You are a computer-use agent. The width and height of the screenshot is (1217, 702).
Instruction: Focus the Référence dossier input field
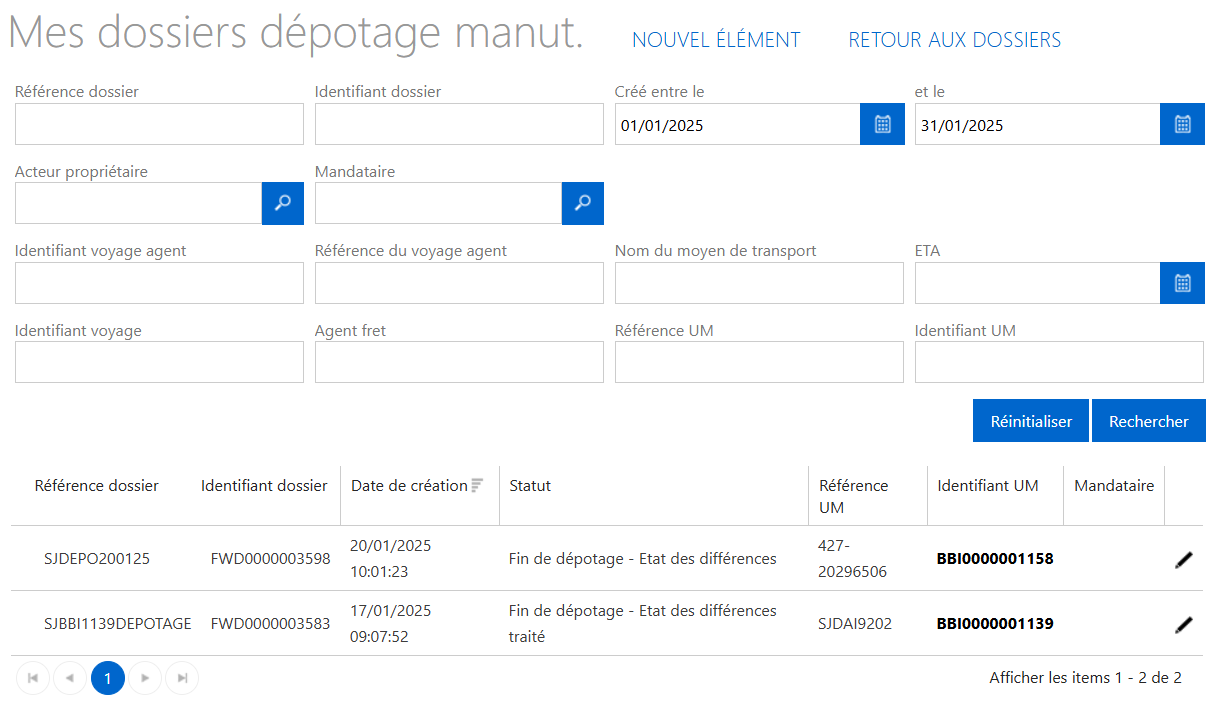click(159, 124)
